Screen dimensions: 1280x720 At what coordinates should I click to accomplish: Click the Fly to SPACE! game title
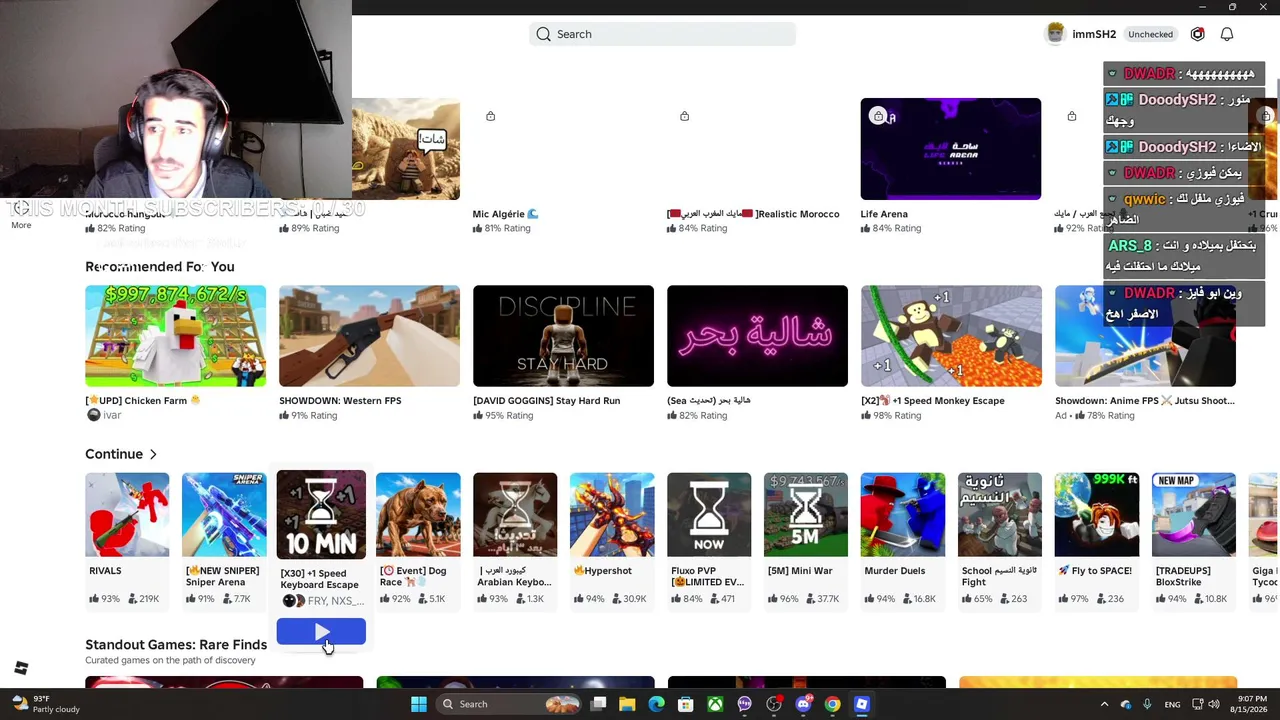1094,571
